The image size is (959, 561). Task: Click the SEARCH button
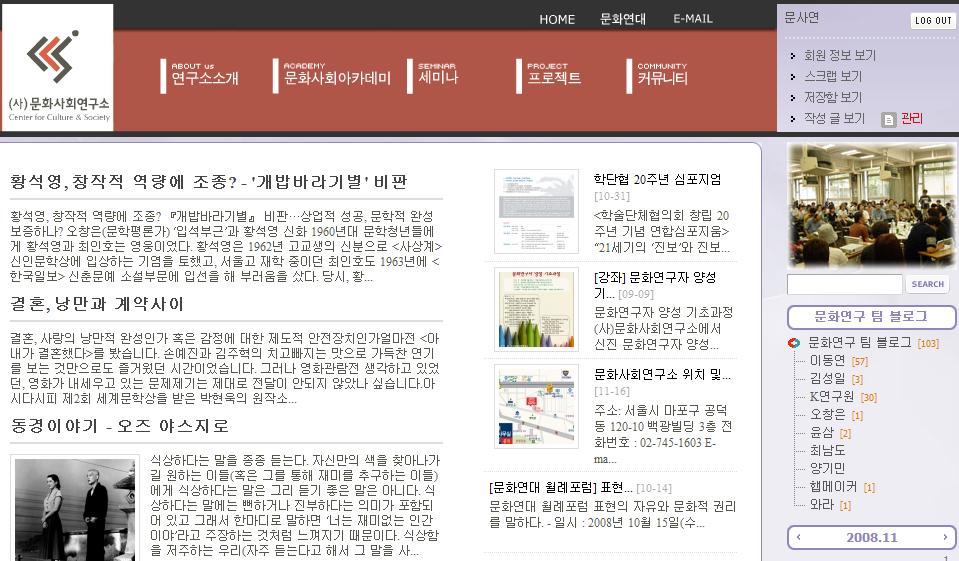coord(927,284)
